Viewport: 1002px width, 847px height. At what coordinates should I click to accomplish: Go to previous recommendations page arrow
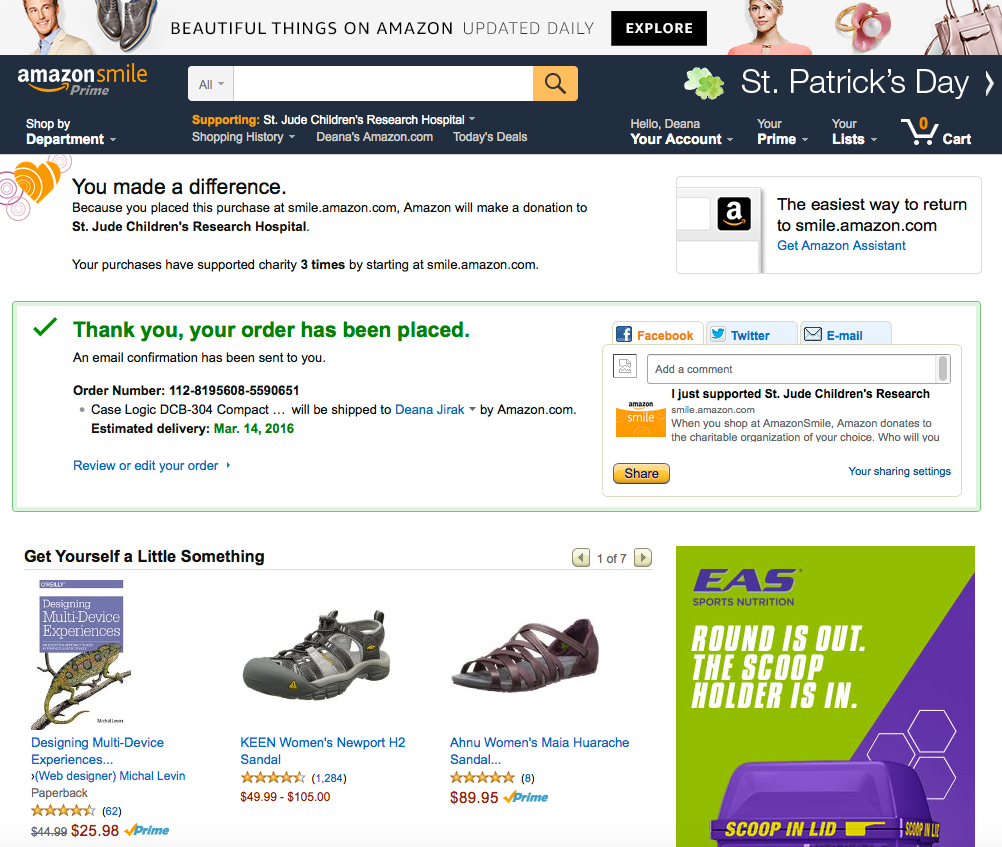pyautogui.click(x=581, y=558)
